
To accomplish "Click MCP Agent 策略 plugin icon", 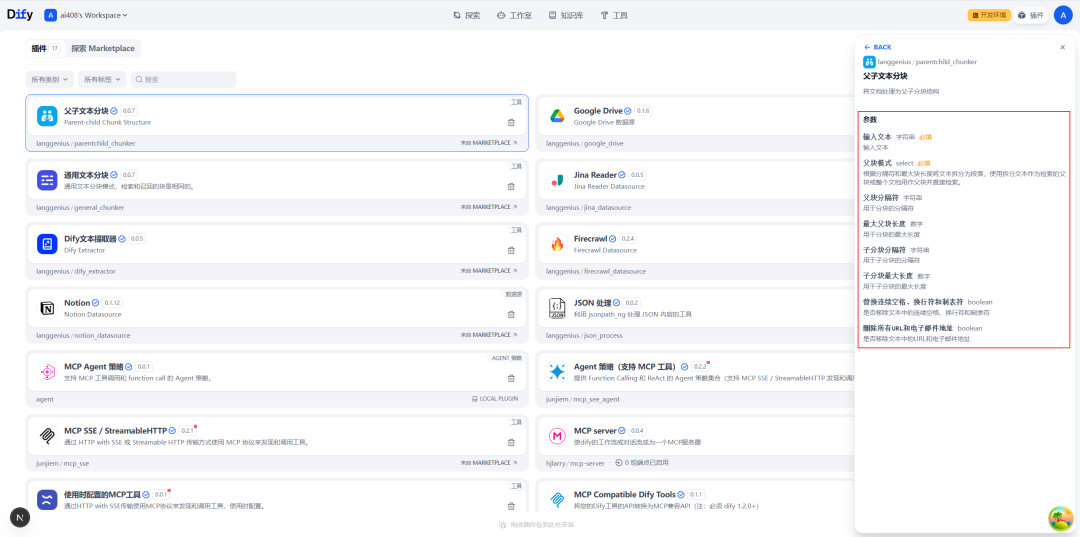I will [x=47, y=372].
